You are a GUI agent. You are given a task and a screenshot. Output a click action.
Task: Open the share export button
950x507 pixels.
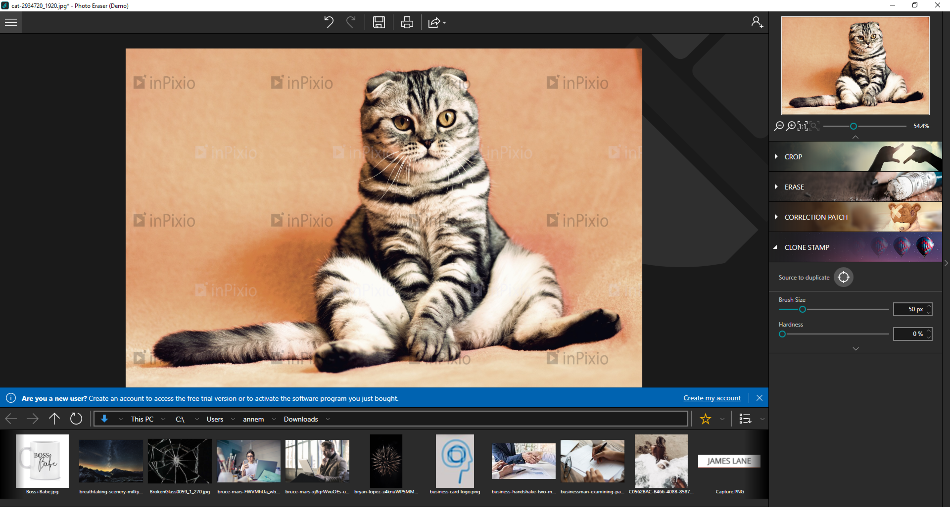pos(434,23)
